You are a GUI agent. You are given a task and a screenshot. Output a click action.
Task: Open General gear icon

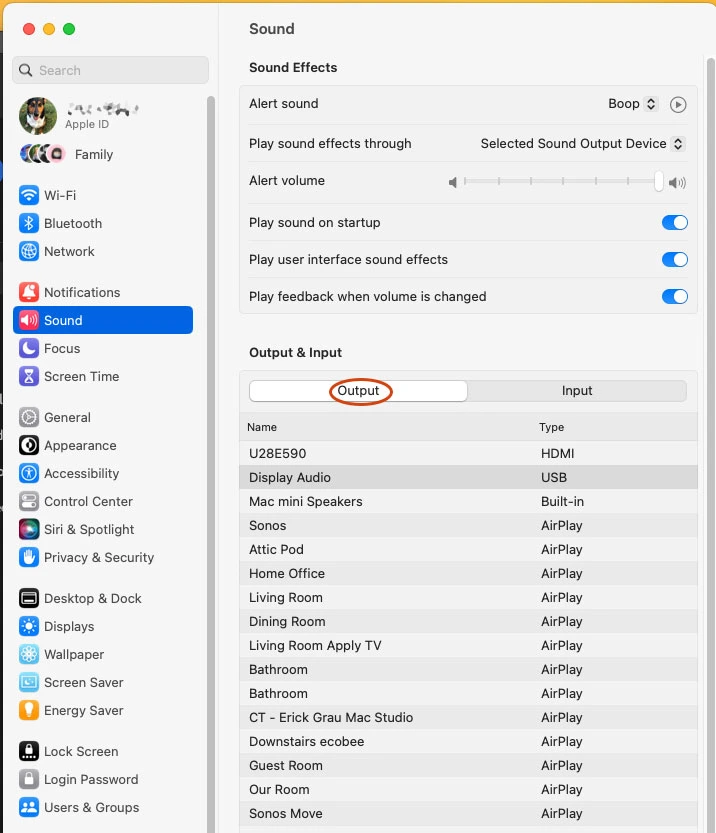pyautogui.click(x=29, y=418)
